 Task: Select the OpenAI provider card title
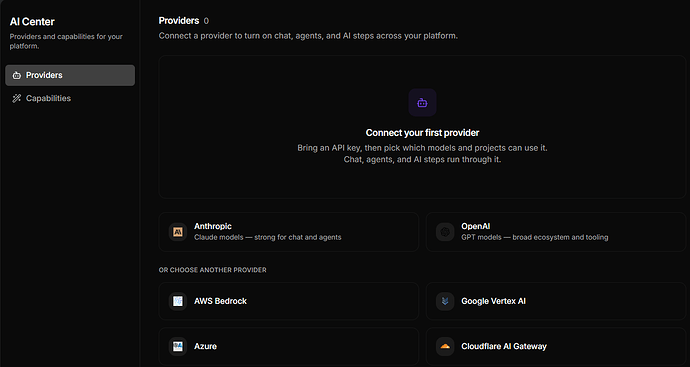[475, 226]
